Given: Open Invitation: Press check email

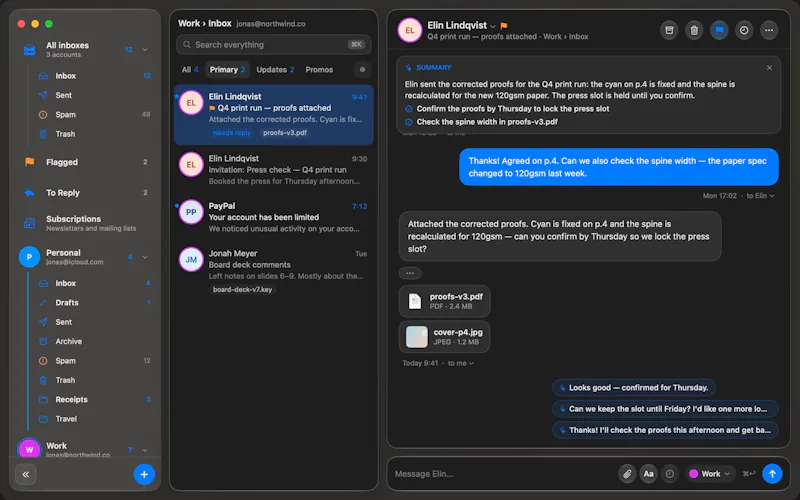Looking at the screenshot, I should point(273,170).
